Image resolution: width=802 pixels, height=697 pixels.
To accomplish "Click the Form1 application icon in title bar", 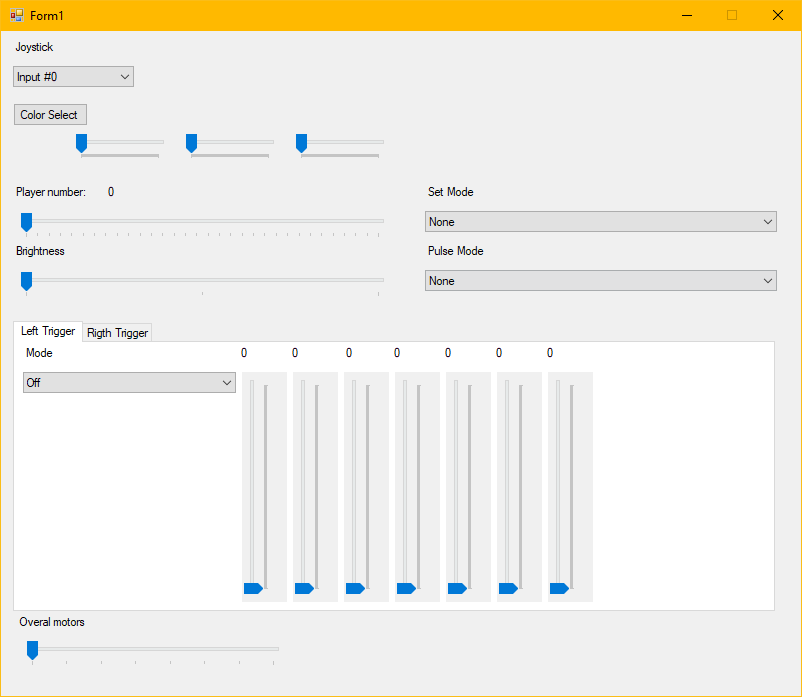I will pyautogui.click(x=17, y=15).
